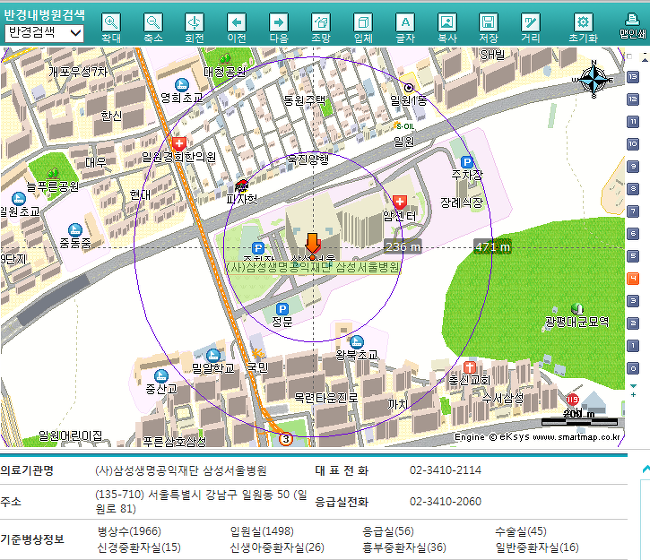Image resolution: width=650 pixels, height=560 pixels.
Task: Save the map with the 저장 icon
Action: 488,23
